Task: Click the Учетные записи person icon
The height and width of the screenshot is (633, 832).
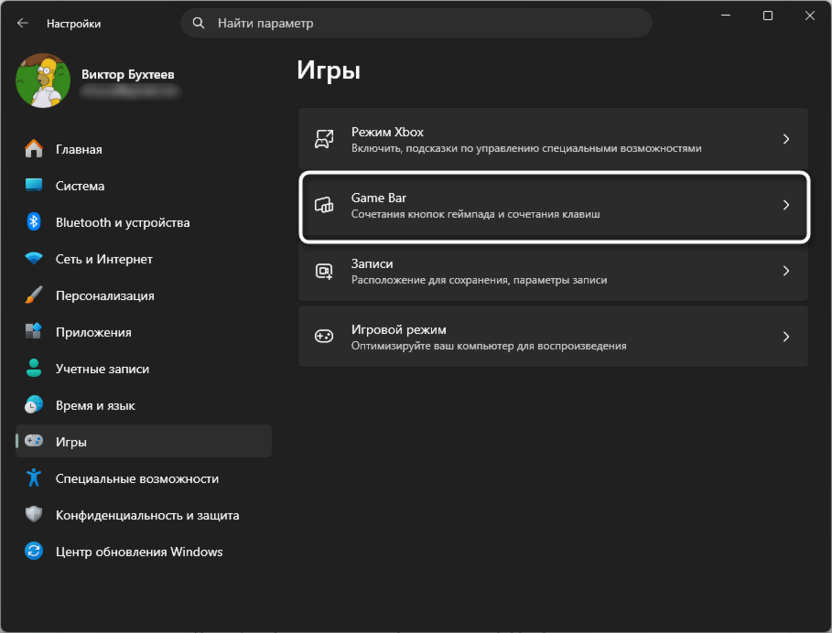Action: [x=34, y=368]
